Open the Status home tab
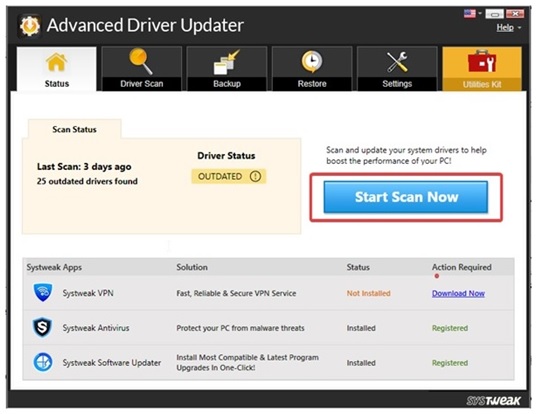The width and height of the screenshot is (537, 414). 57,69
